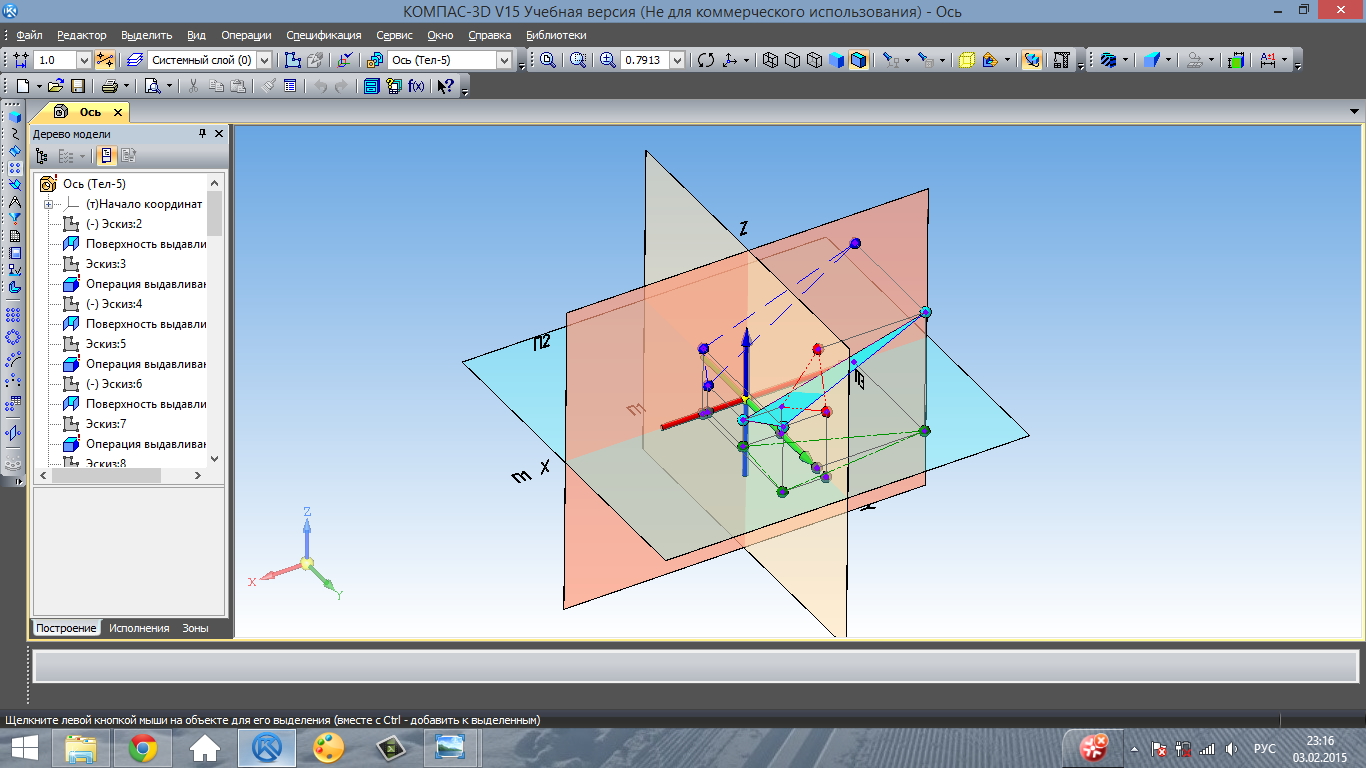Toggle the snap binding button beside scale
Viewport: 1366px width, 768px height.
click(104, 60)
